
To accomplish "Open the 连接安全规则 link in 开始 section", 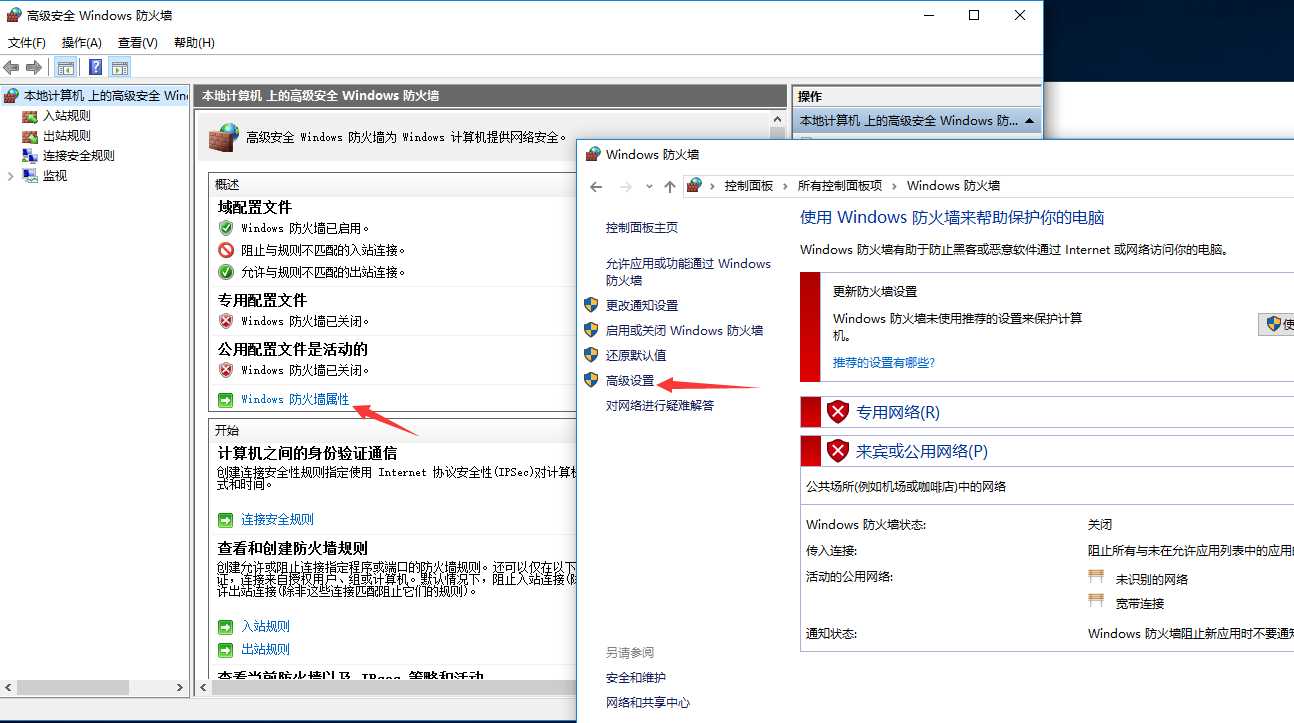I will (x=277, y=519).
